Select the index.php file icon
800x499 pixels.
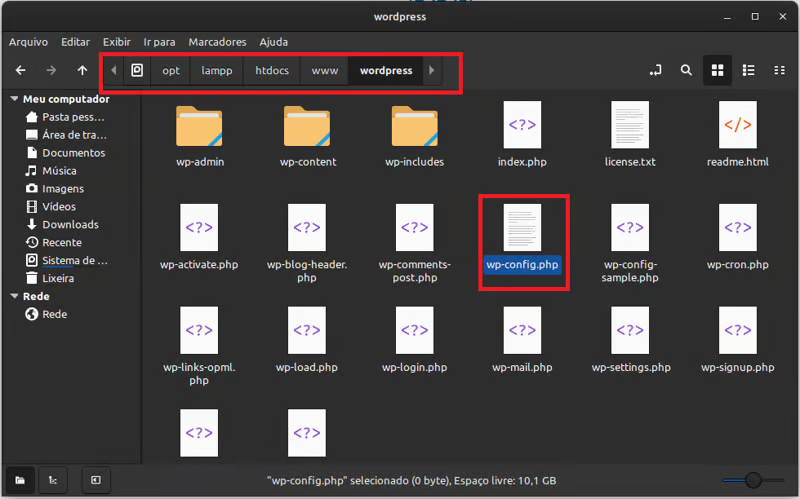pos(522,125)
